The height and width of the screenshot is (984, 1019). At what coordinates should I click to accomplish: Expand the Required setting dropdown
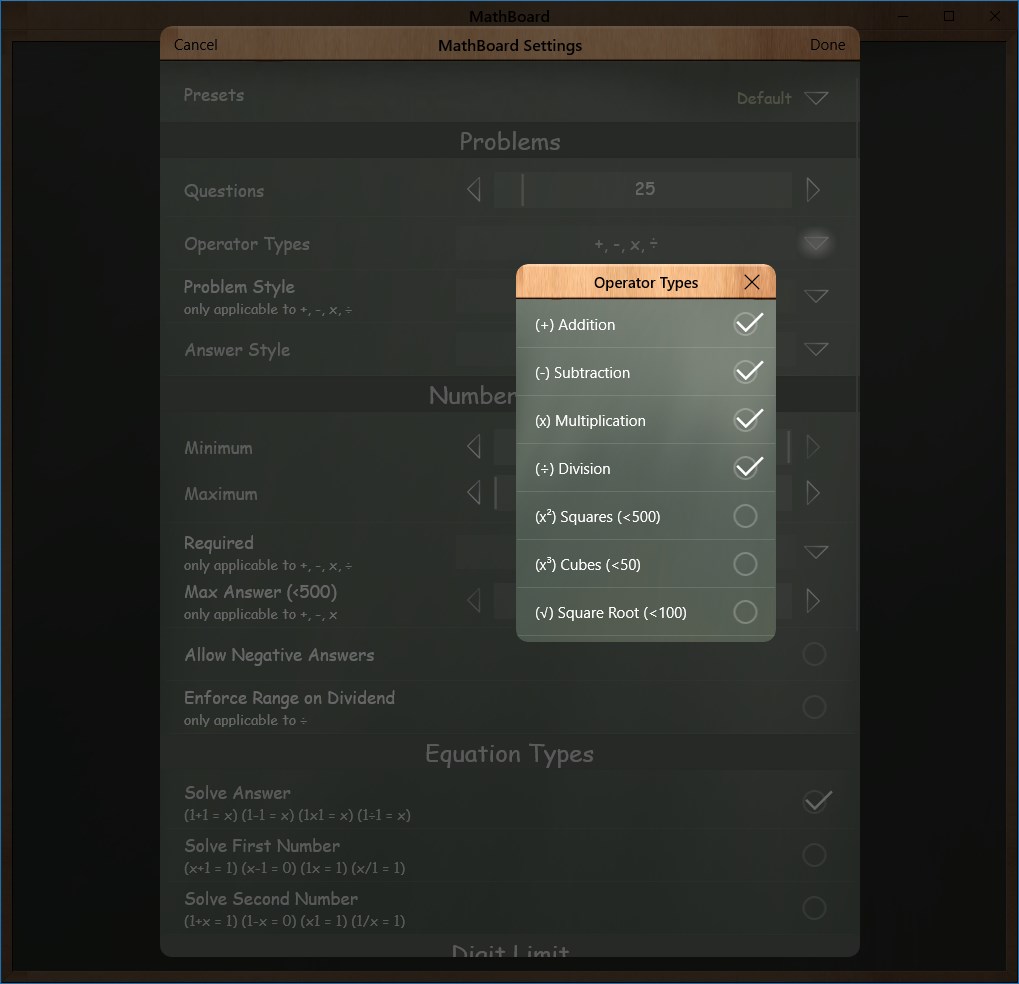tap(816, 550)
